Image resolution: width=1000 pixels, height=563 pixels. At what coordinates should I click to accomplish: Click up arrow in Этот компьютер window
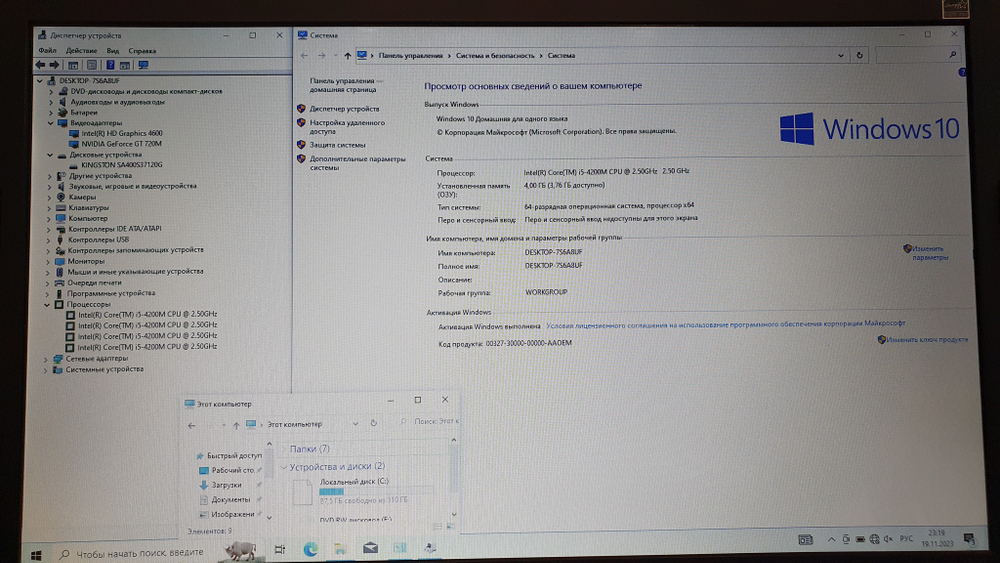(x=236, y=425)
